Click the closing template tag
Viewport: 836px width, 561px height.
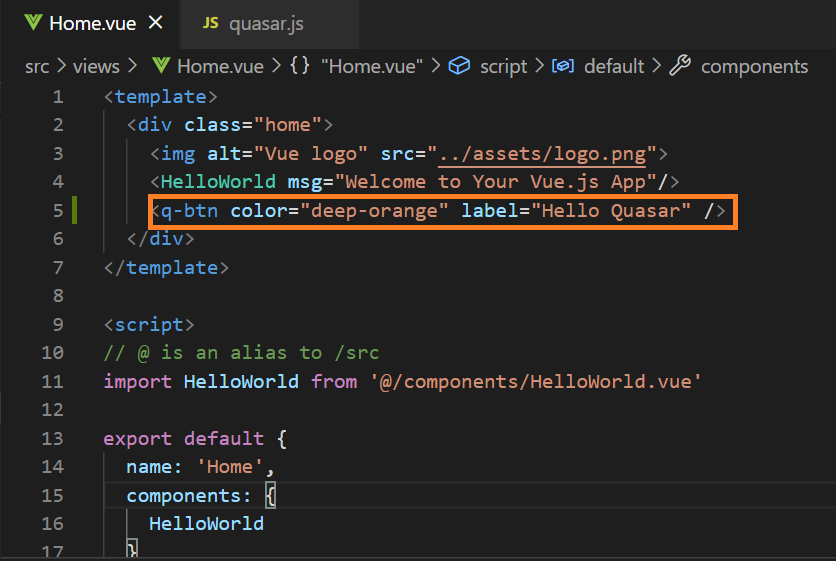pyautogui.click(x=166, y=267)
